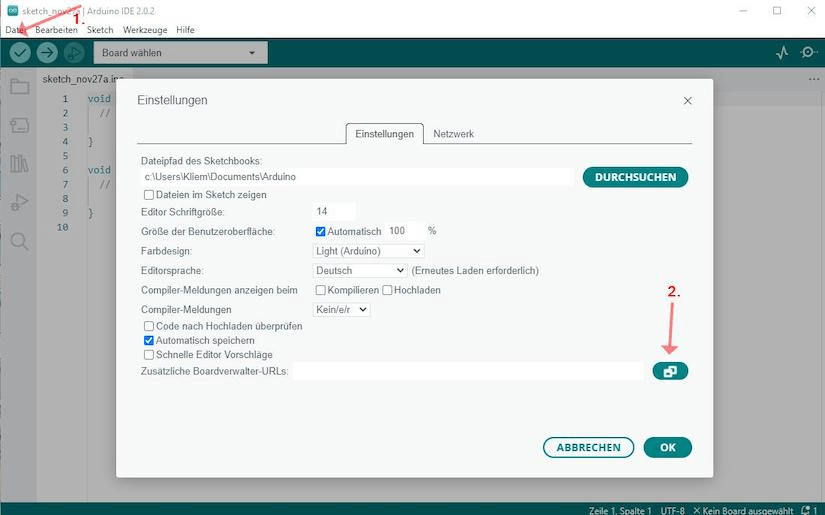Click the ABBRECHEN button

[x=589, y=448]
